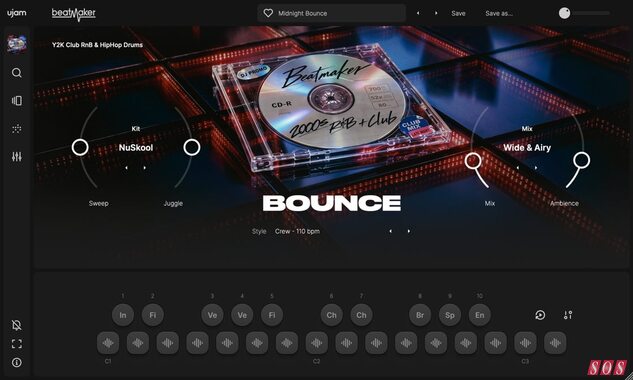Click the beatMaker logo
This screenshot has width=633, height=380.
pos(73,14)
